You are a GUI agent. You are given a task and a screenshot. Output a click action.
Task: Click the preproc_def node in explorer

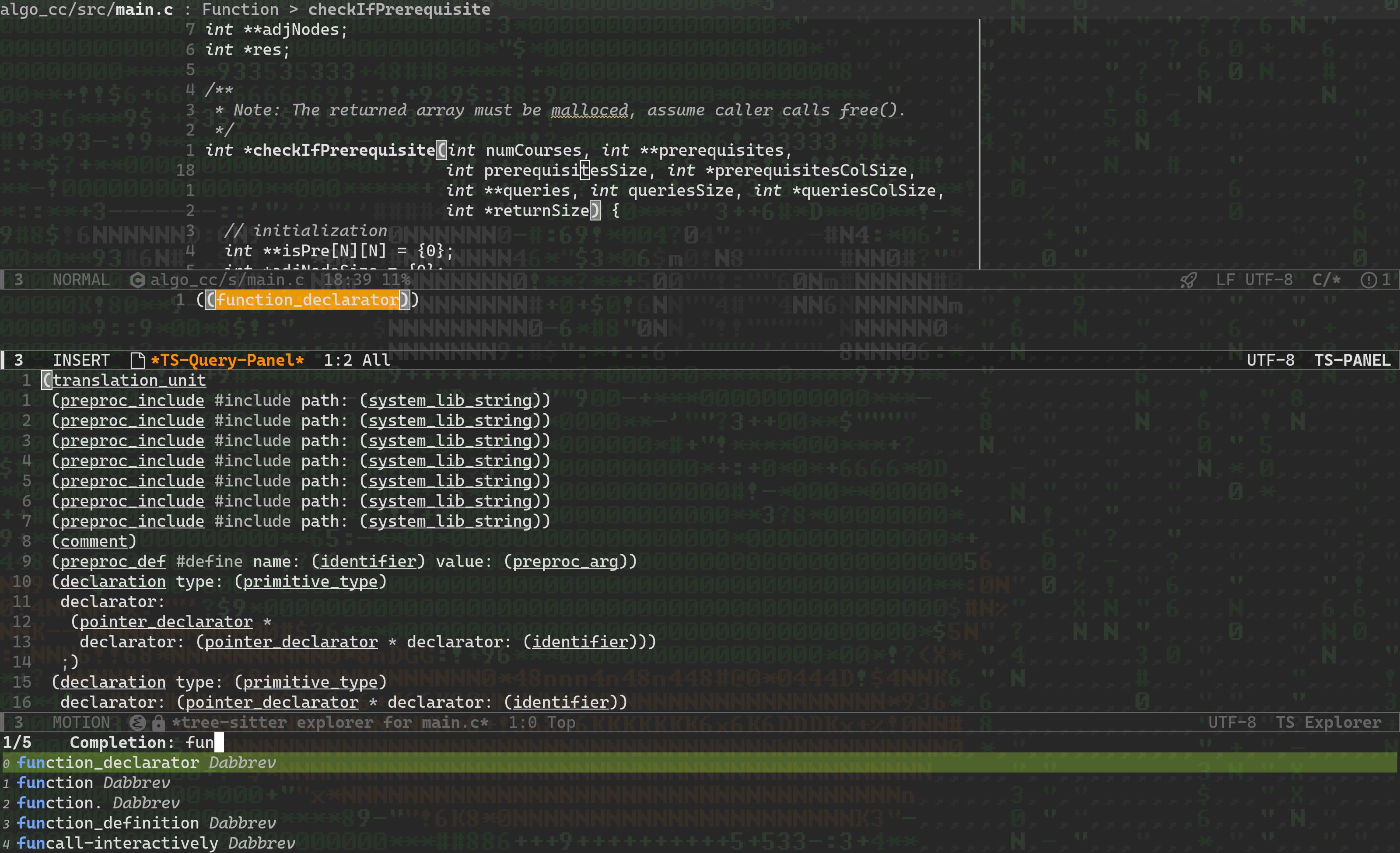click(113, 561)
